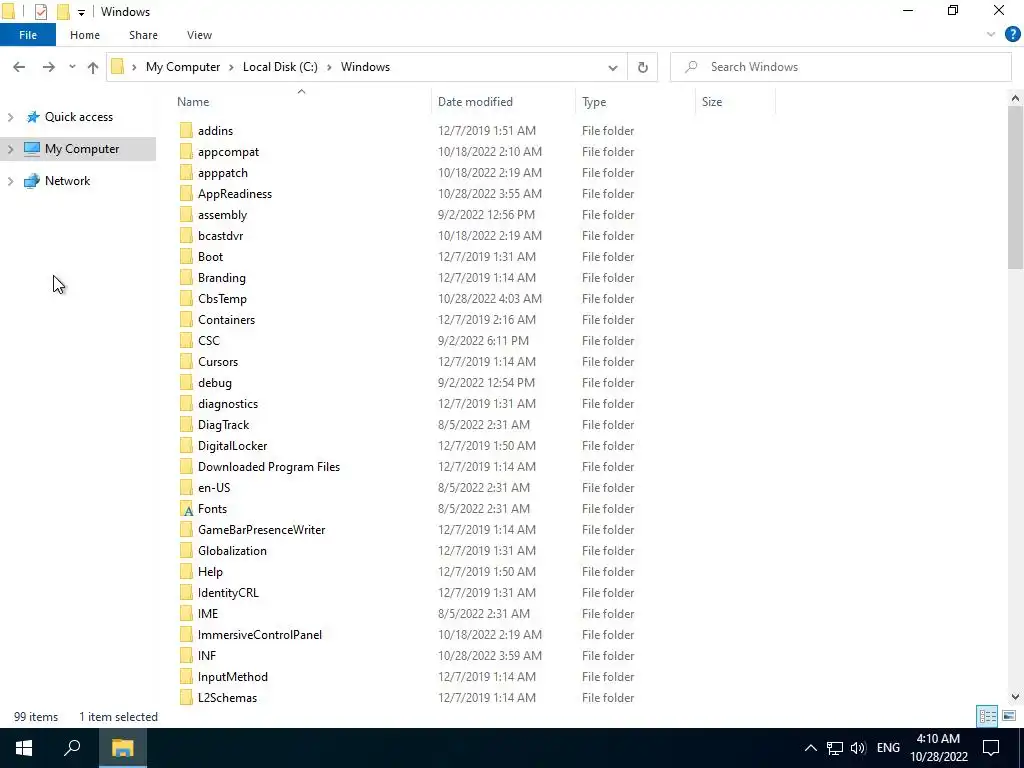Go back with the Back arrow
The image size is (1024, 768).
[x=19, y=67]
